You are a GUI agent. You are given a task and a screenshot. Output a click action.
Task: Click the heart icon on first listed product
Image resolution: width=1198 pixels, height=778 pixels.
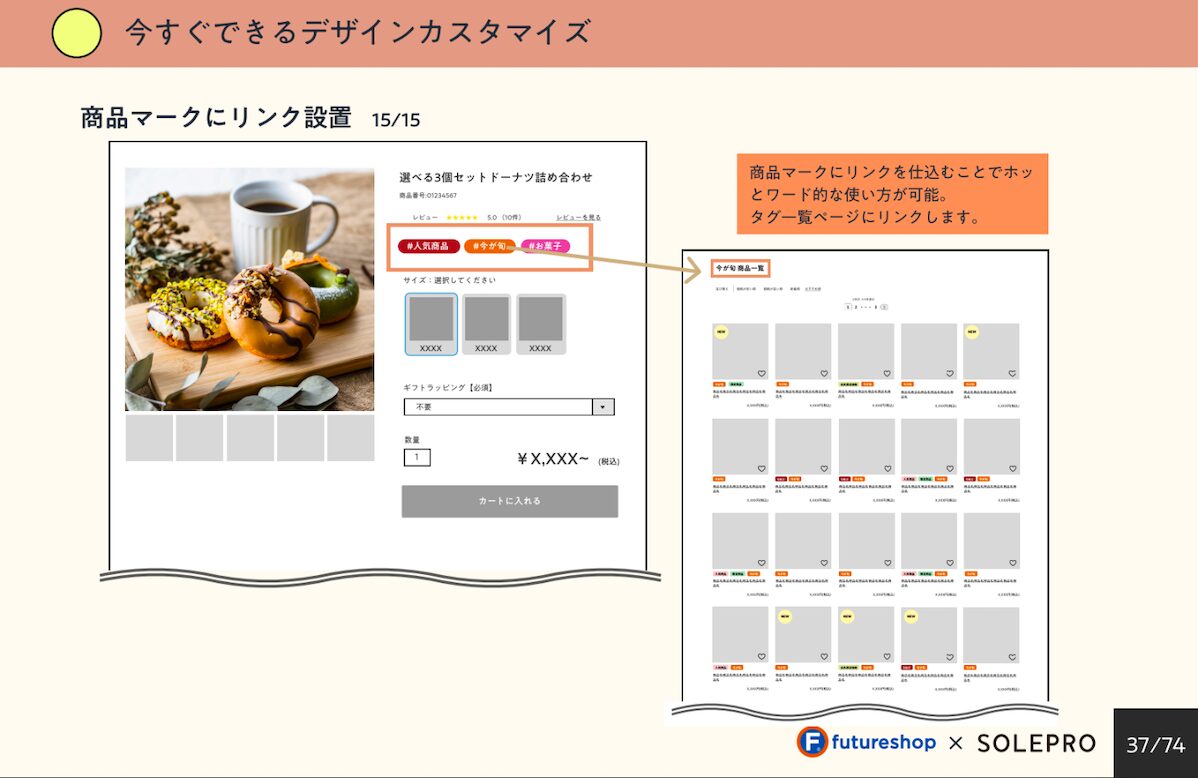pyautogui.click(x=761, y=374)
